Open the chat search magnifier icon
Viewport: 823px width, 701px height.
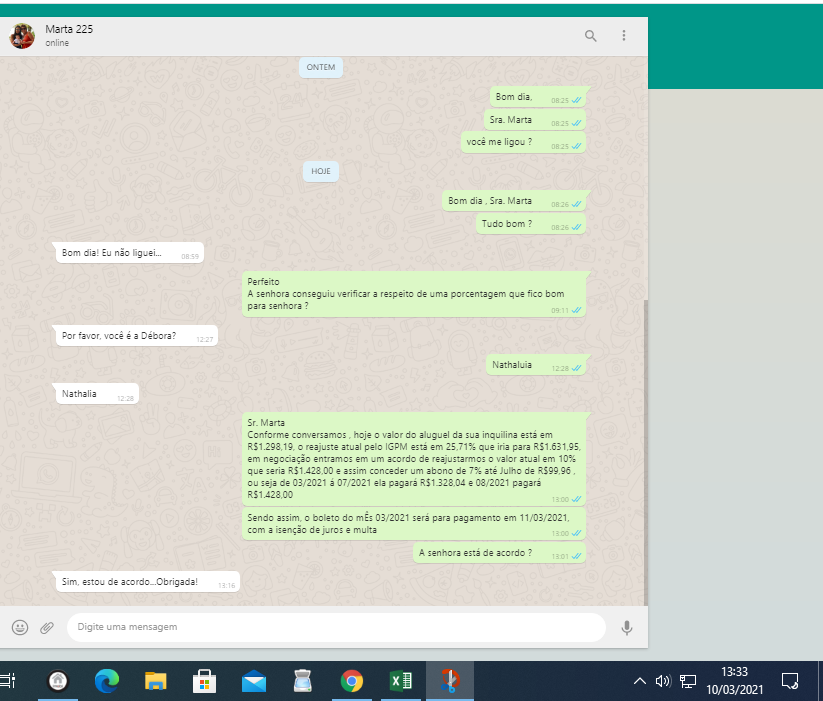coord(590,36)
